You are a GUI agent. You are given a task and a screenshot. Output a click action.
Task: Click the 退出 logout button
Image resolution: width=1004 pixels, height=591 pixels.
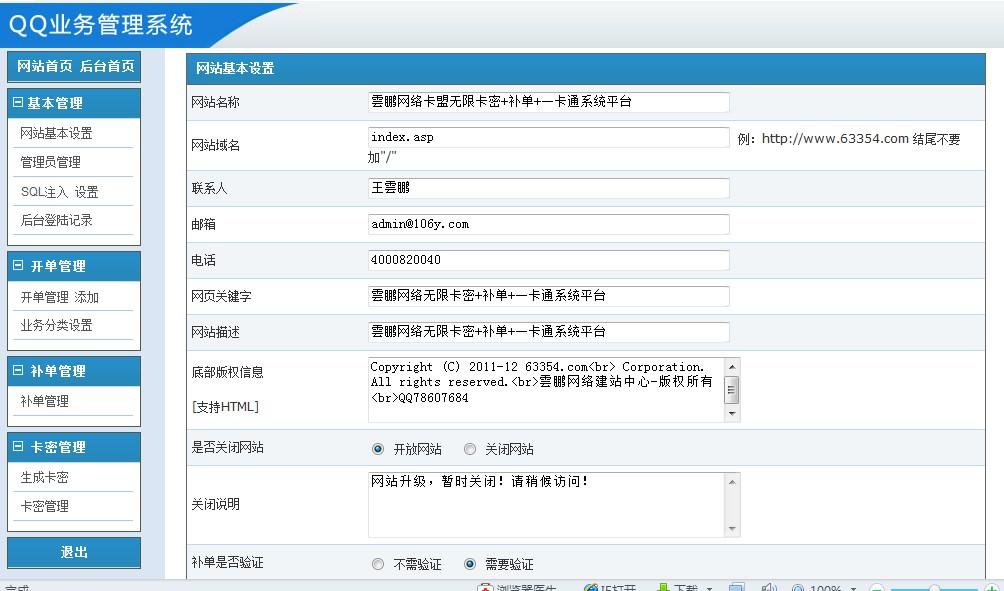point(74,552)
